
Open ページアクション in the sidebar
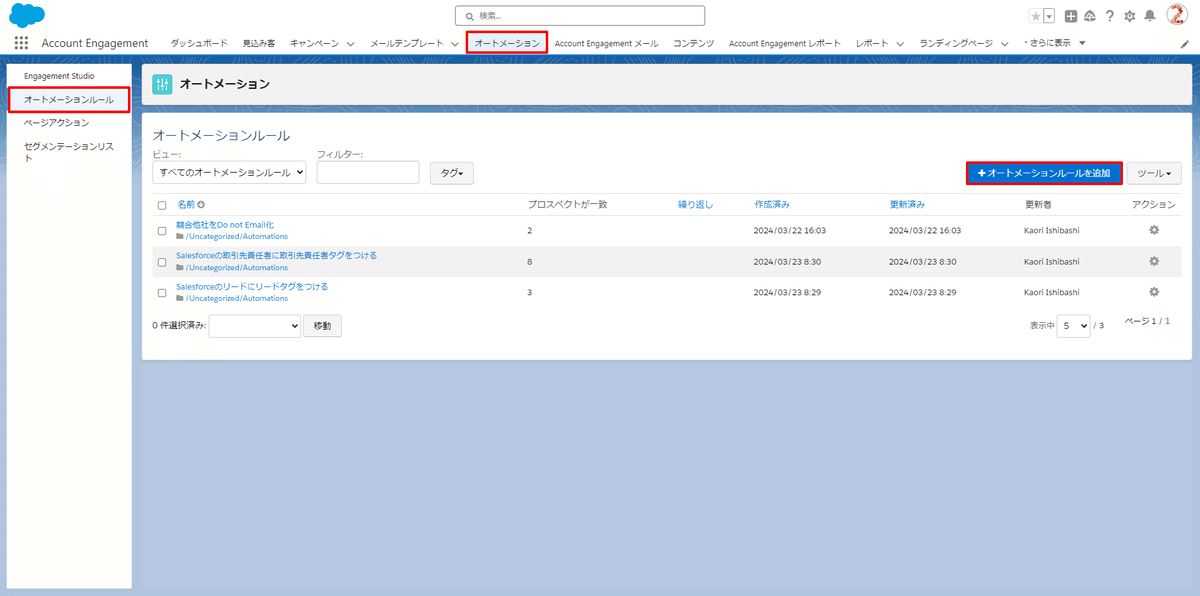tap(56, 123)
